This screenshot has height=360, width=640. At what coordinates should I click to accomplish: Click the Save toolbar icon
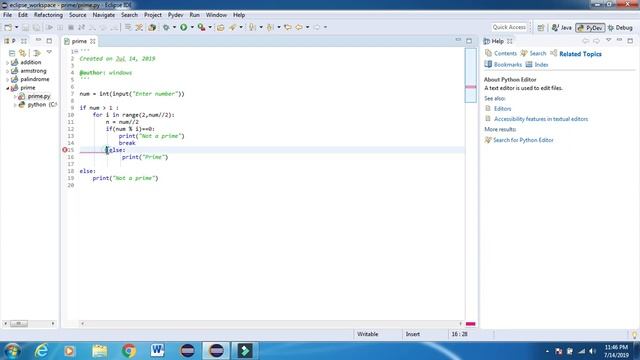click(25, 27)
